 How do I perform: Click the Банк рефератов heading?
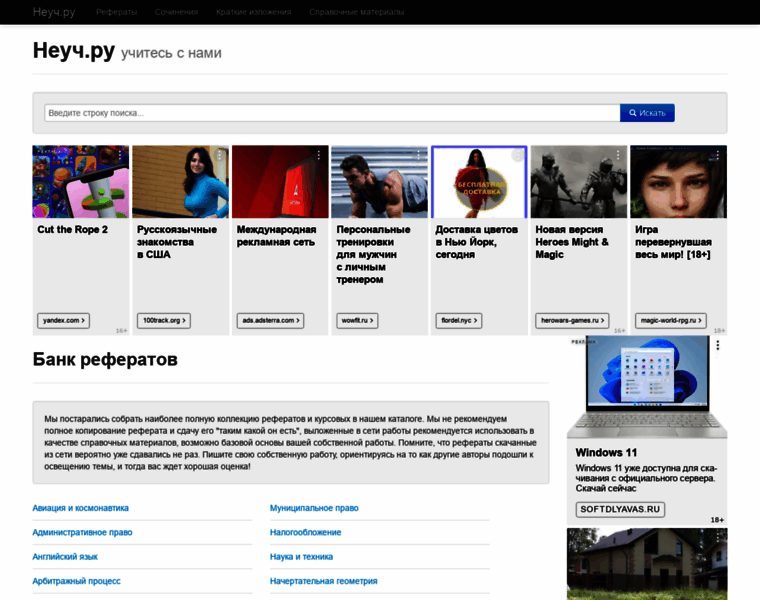(105, 360)
